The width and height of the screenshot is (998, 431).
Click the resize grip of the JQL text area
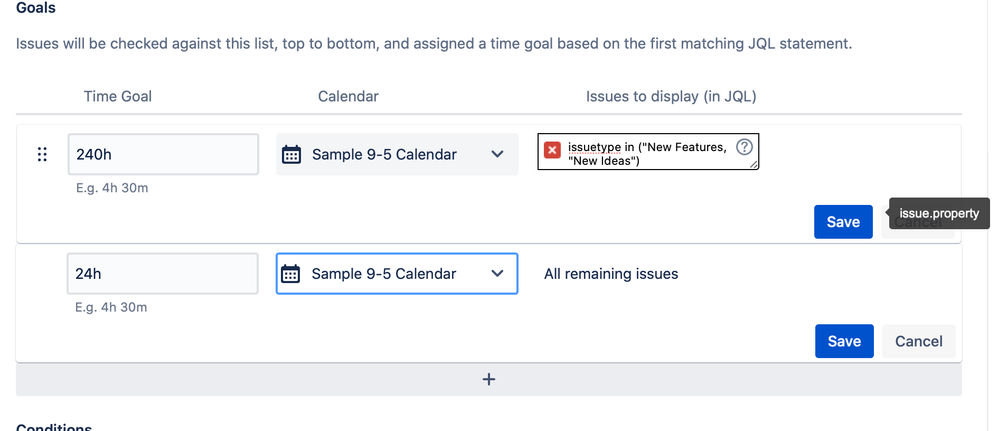click(x=754, y=166)
